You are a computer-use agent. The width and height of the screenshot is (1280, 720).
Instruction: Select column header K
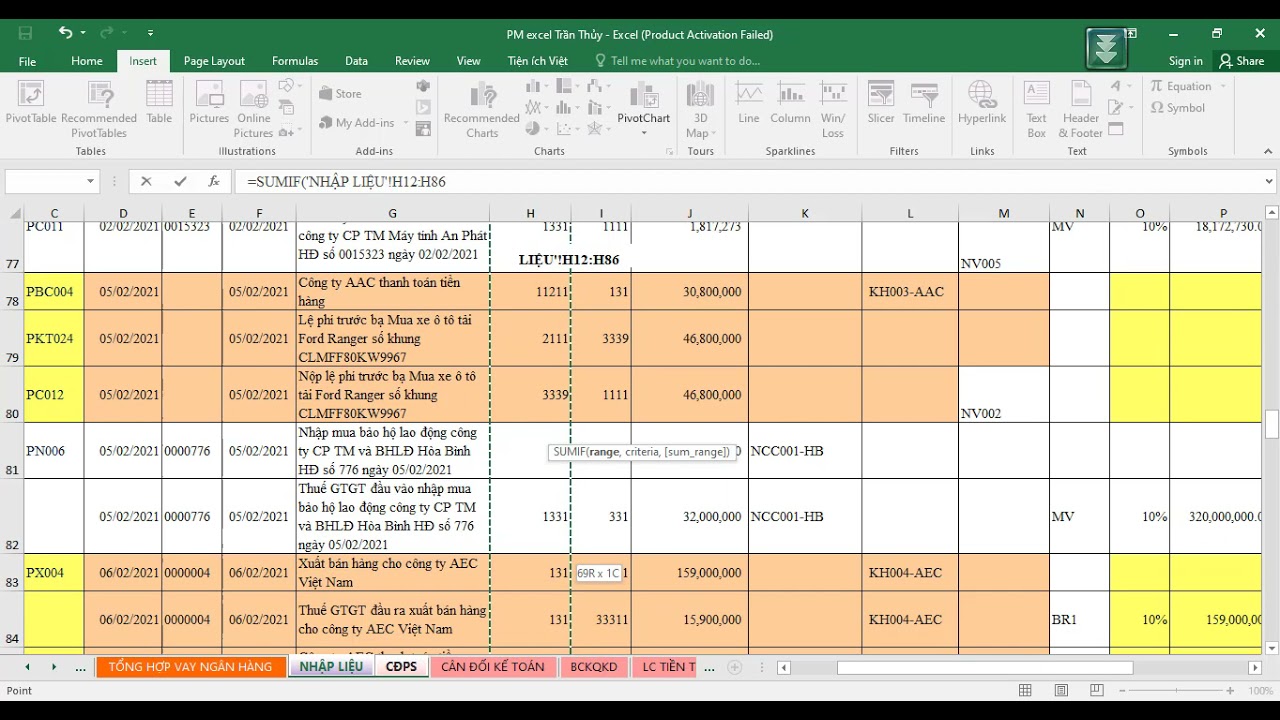(805, 213)
